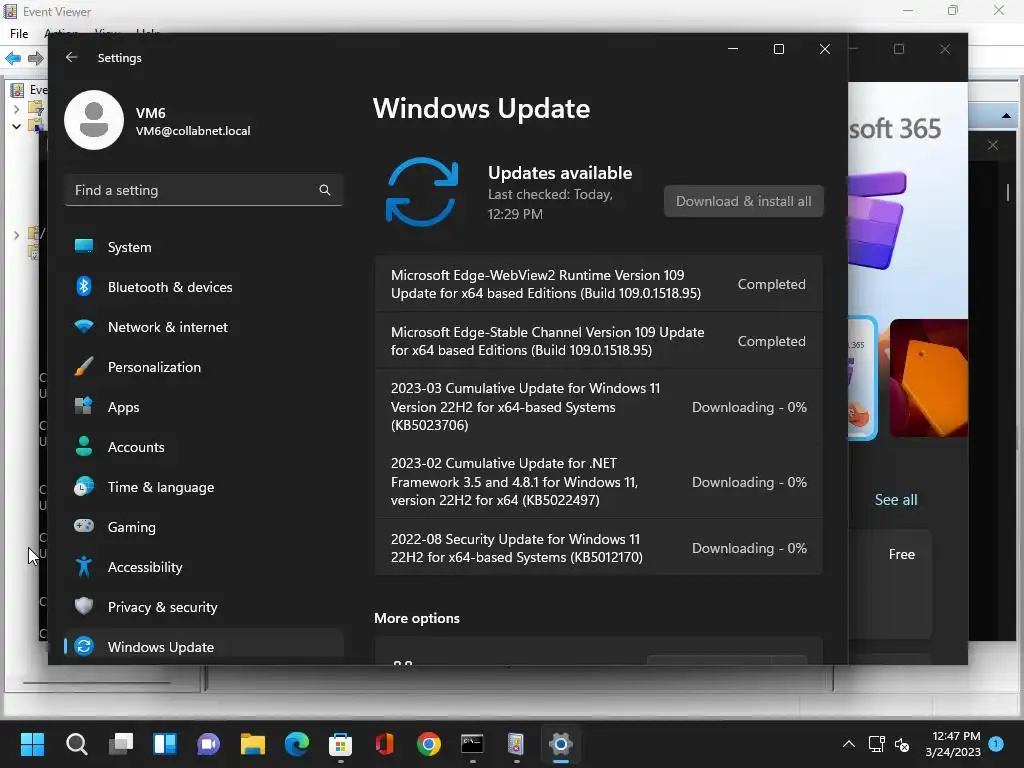This screenshot has width=1024, height=768.
Task: Open the Windows Start menu
Action: point(32,744)
